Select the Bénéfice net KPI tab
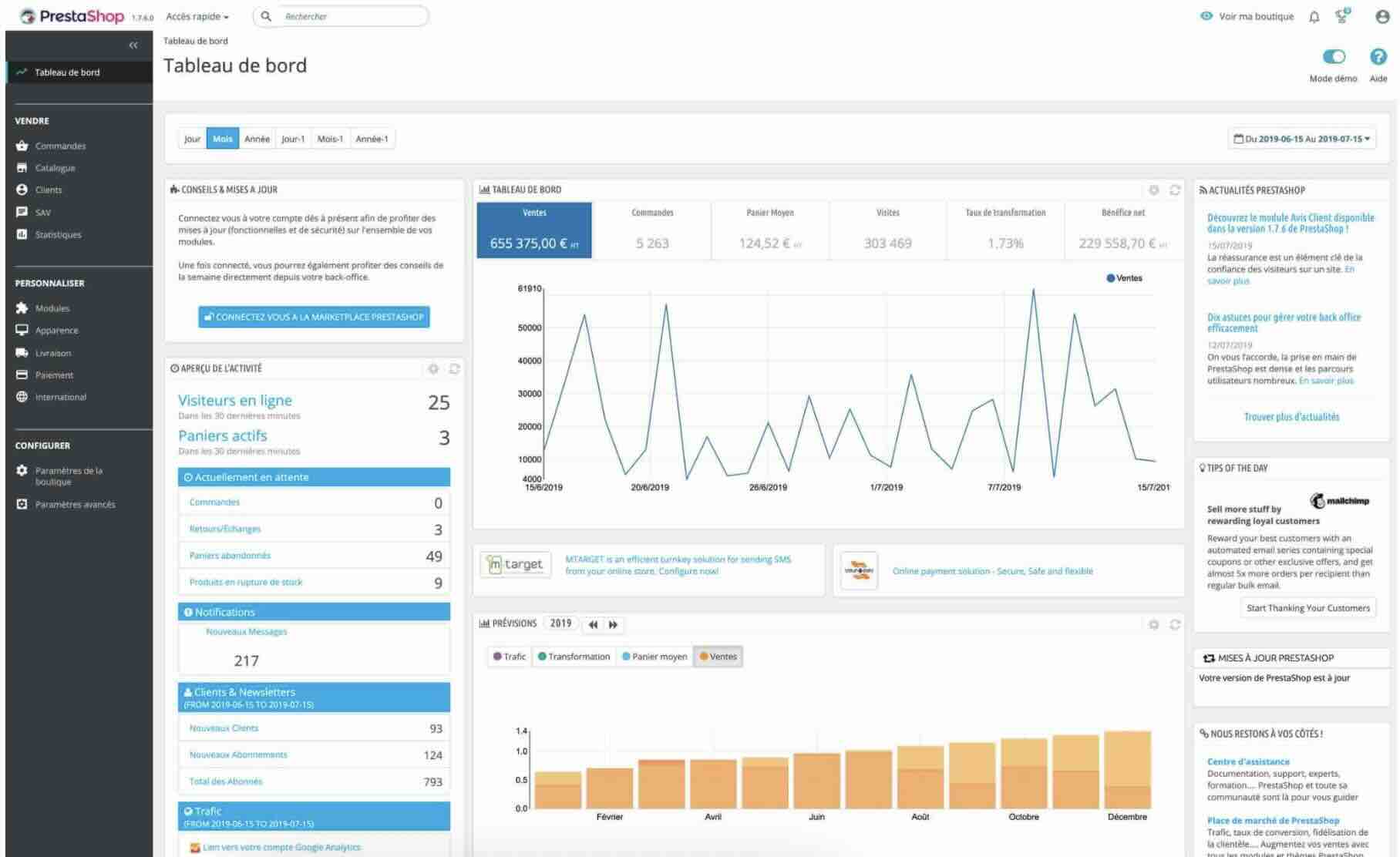This screenshot has width=1400, height=857. 1123,230
